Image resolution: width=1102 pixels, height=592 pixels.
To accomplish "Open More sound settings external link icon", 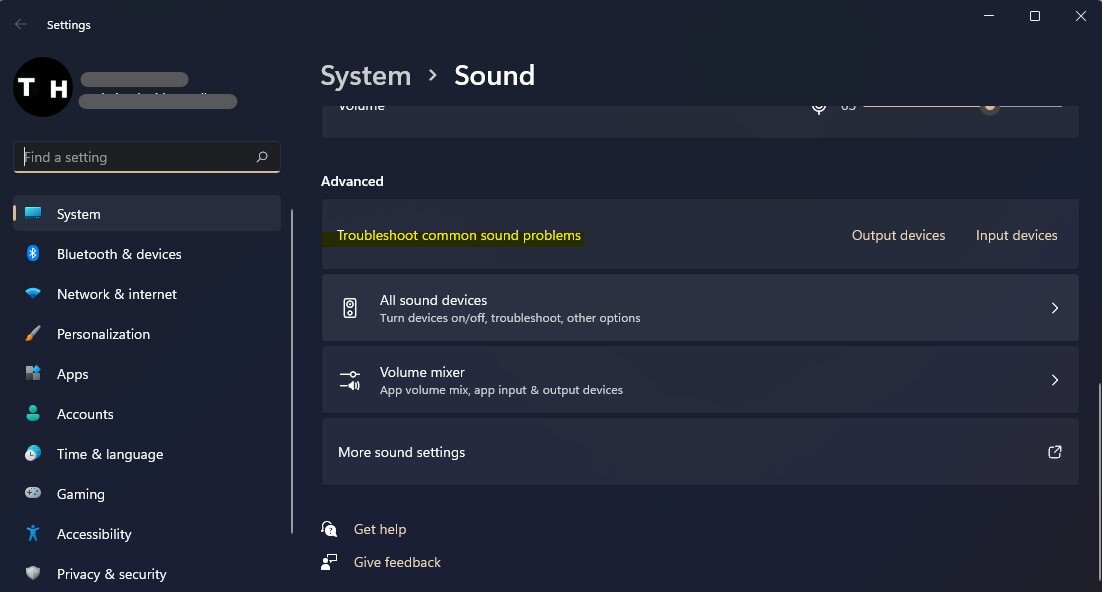I will point(1054,452).
